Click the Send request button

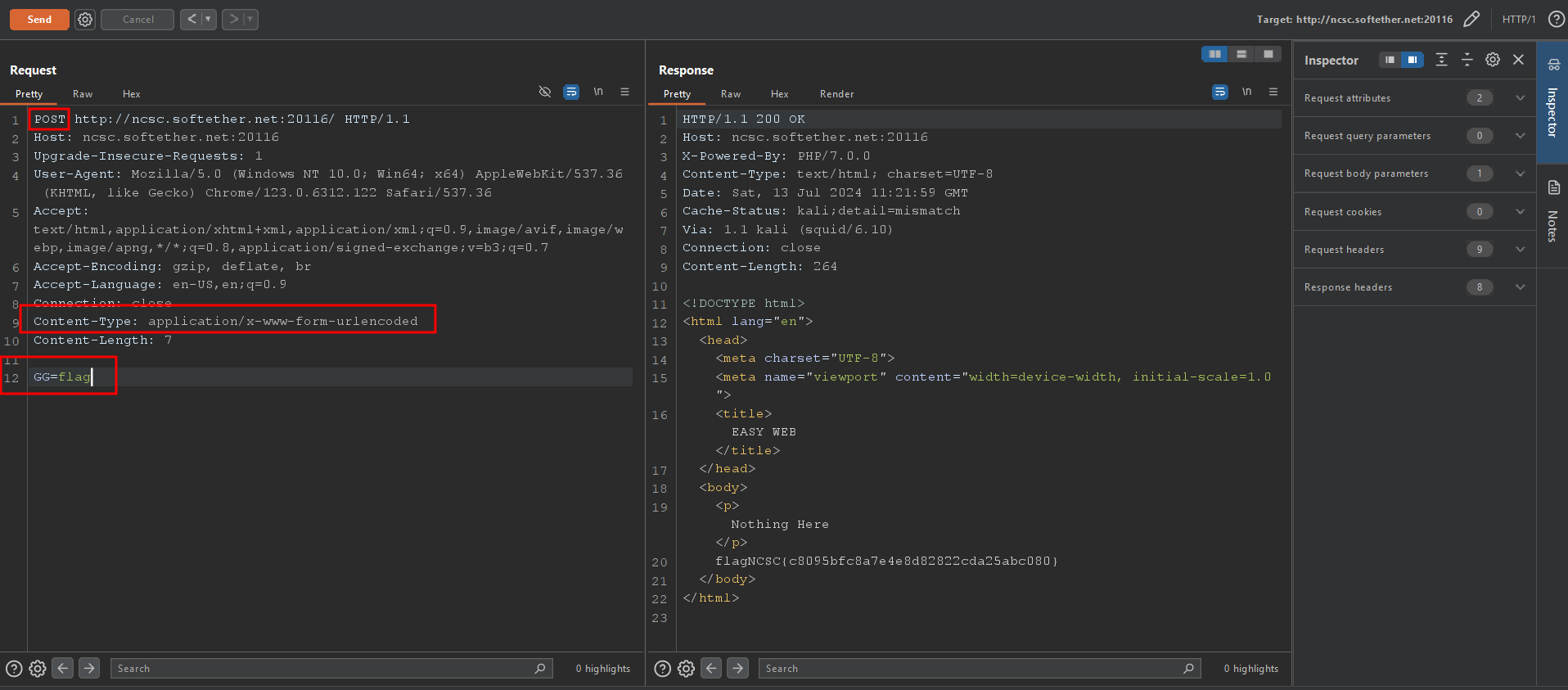click(38, 20)
